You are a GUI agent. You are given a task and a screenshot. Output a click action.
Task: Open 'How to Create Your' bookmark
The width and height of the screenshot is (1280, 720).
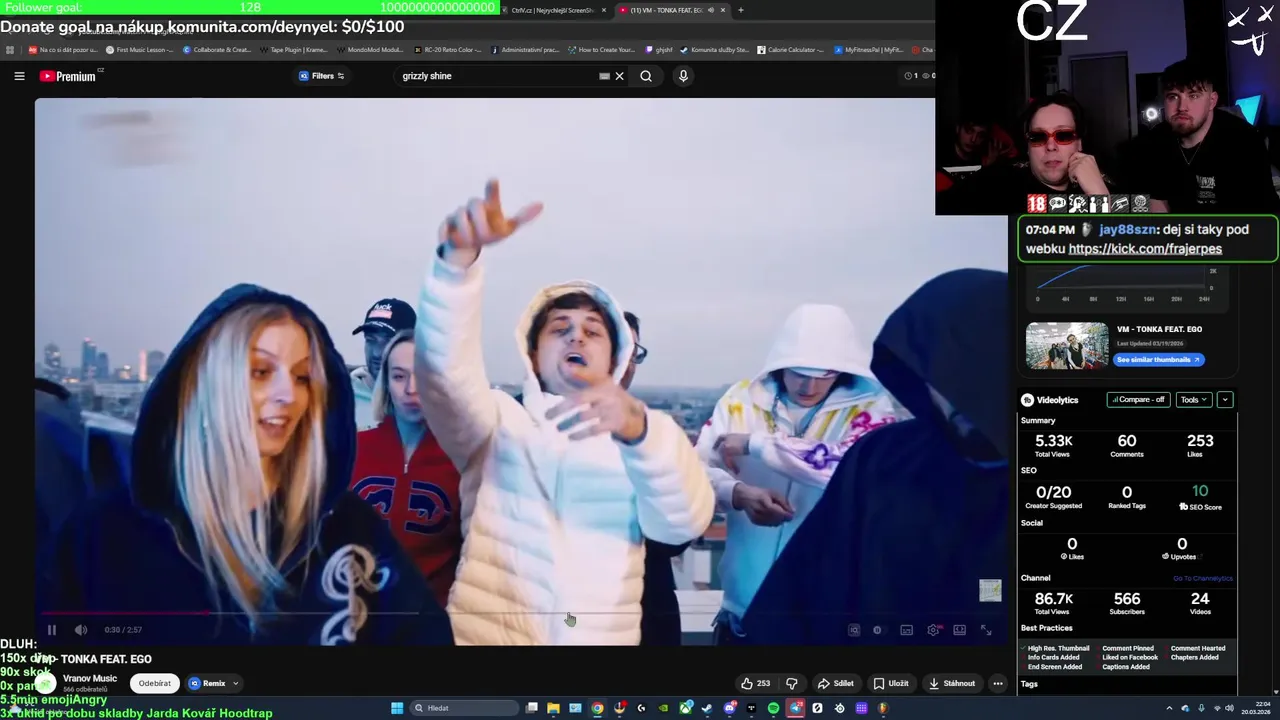coord(601,49)
